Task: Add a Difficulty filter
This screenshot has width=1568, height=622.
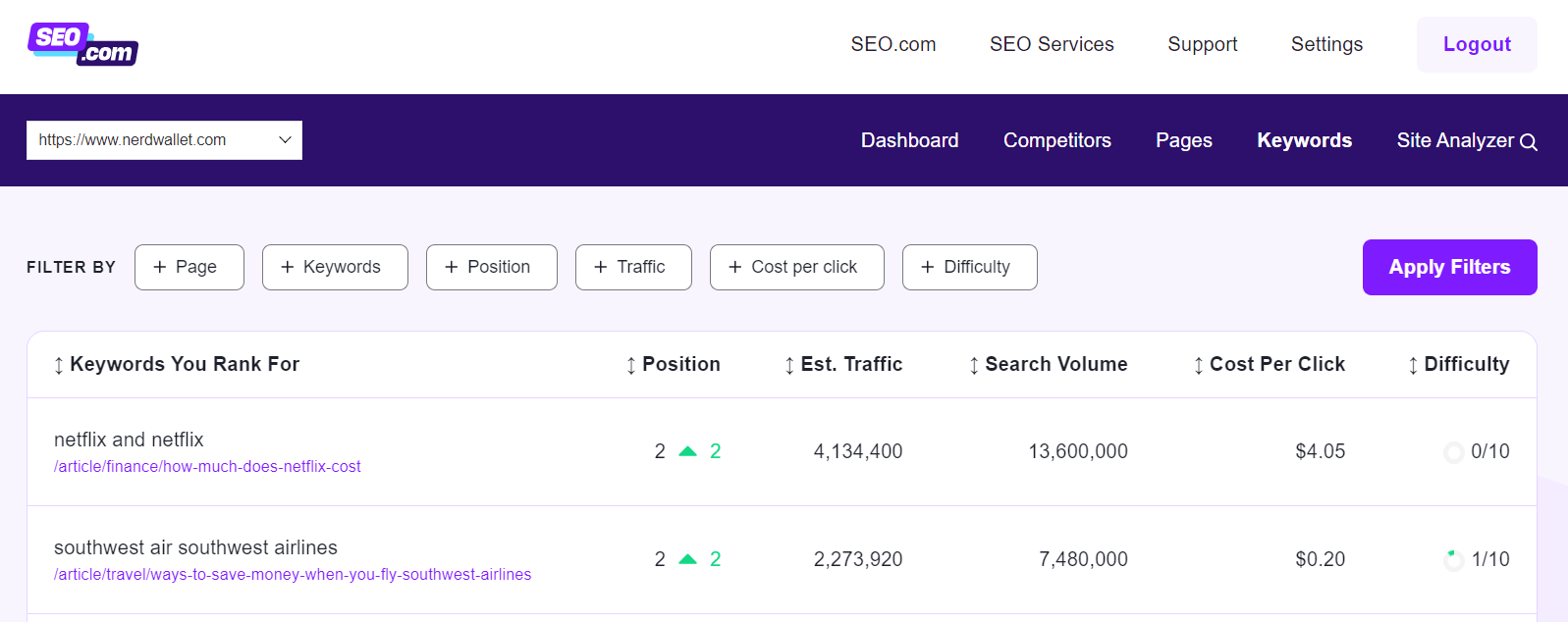Action: [x=970, y=267]
